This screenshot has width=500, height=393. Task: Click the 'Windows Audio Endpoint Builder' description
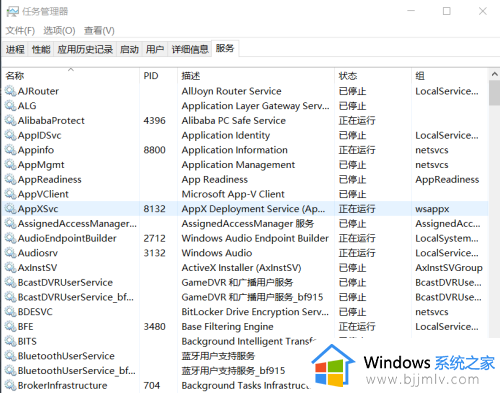pos(255,238)
